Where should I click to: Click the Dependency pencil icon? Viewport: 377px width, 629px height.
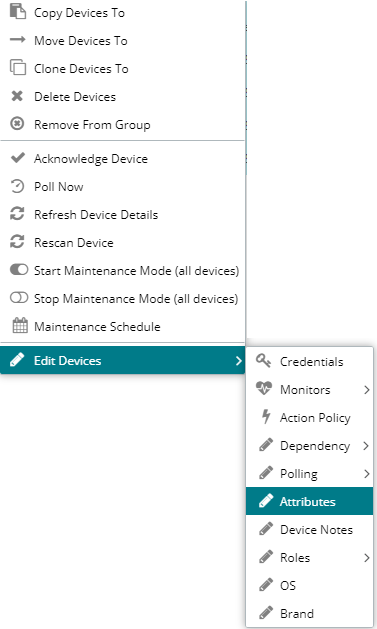[266, 445]
